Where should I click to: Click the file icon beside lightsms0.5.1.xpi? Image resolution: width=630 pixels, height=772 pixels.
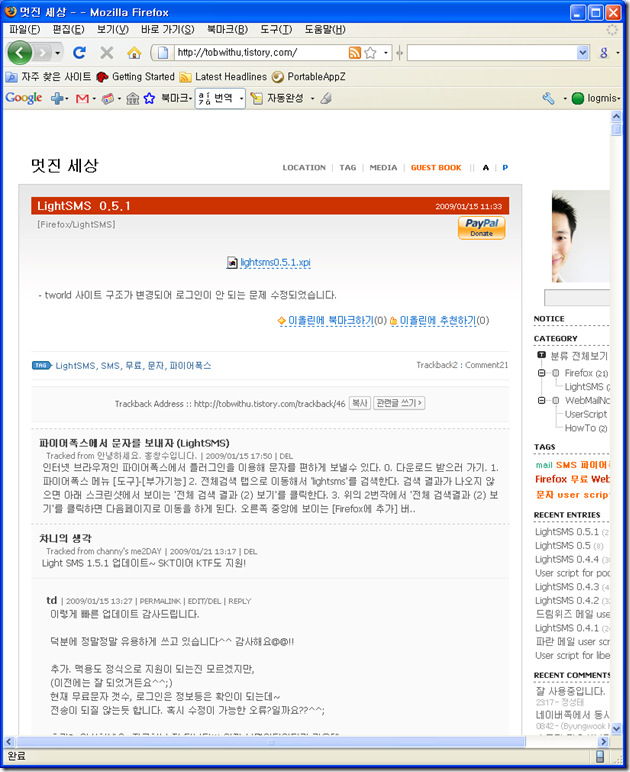click(x=232, y=263)
